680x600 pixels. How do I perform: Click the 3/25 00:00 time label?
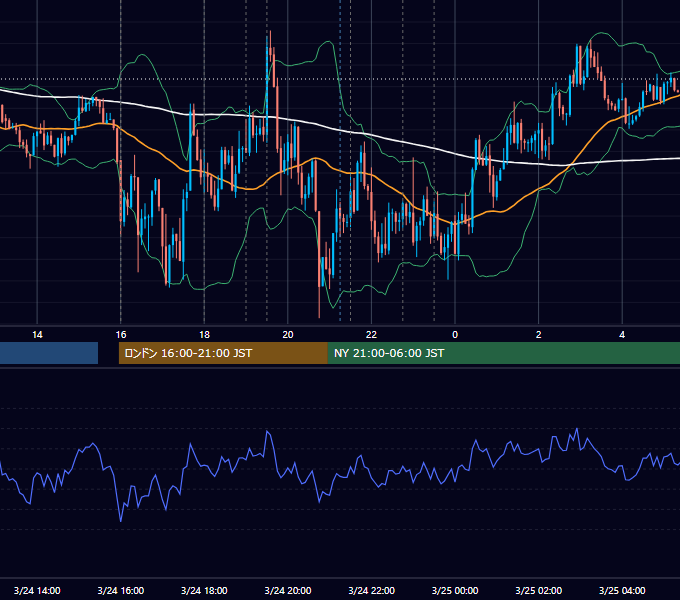tap(455, 590)
